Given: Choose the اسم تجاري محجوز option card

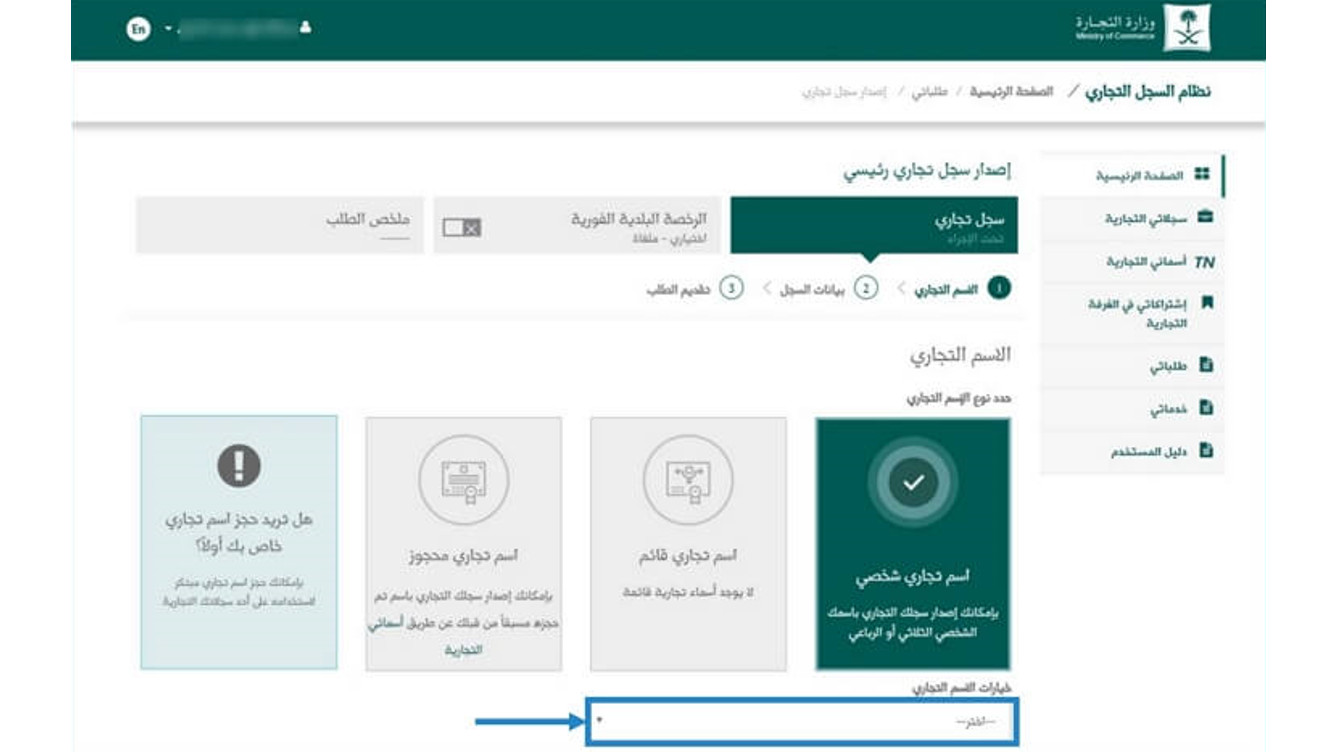Looking at the screenshot, I should point(463,544).
